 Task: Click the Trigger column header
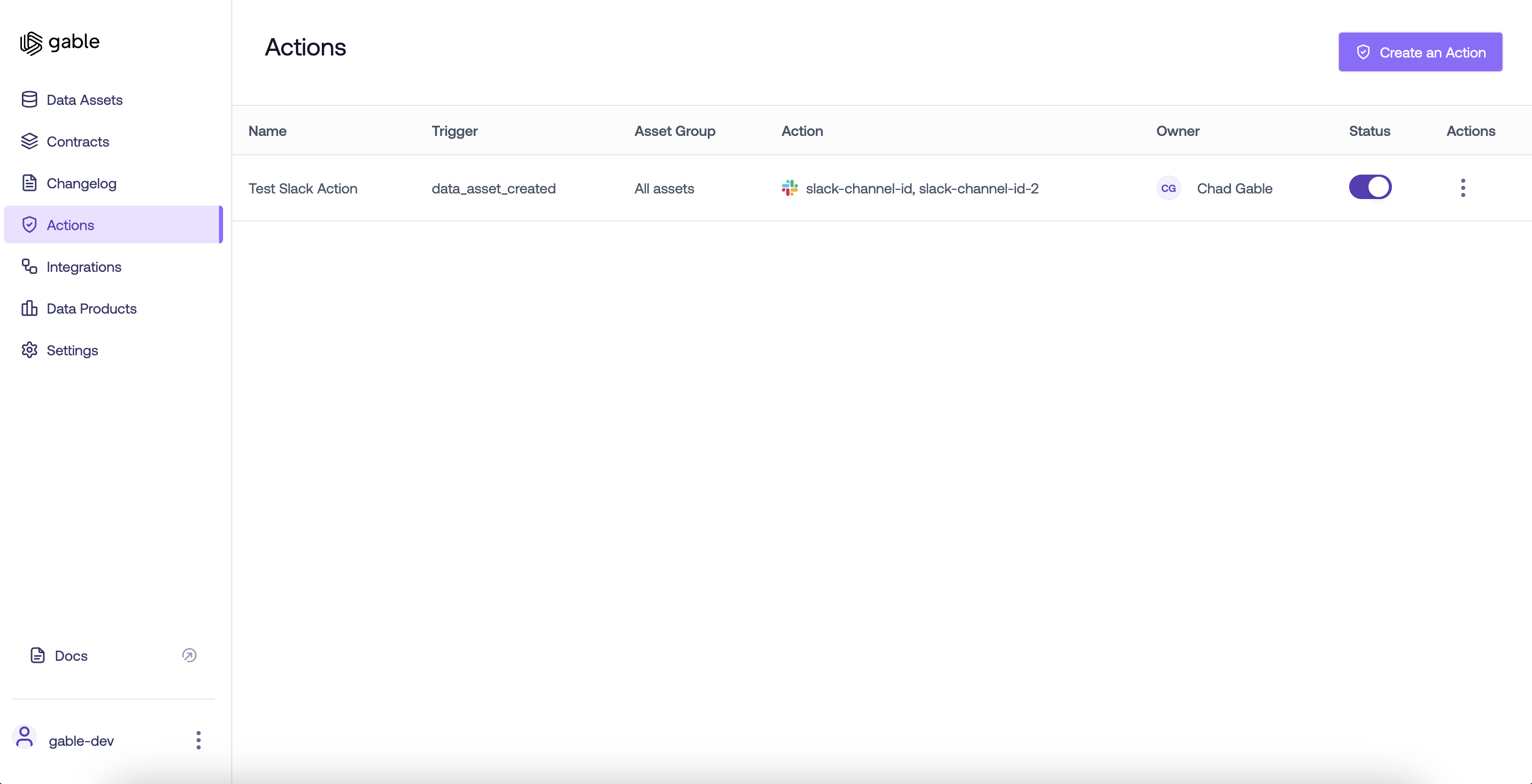454,131
